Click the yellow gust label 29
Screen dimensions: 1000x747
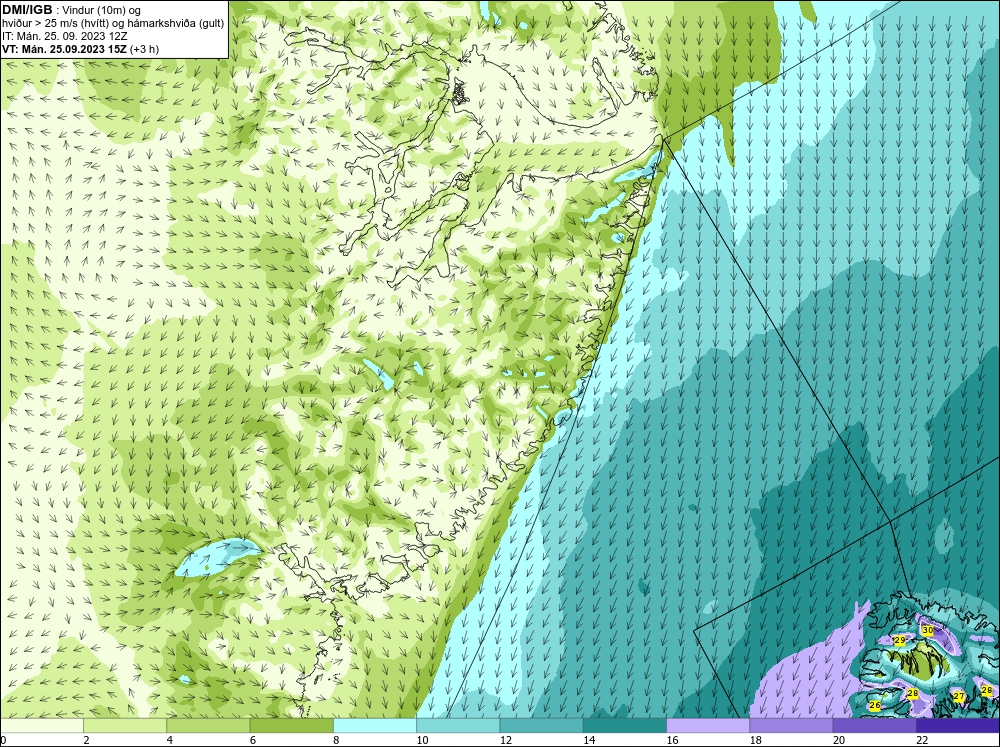pyautogui.click(x=900, y=640)
